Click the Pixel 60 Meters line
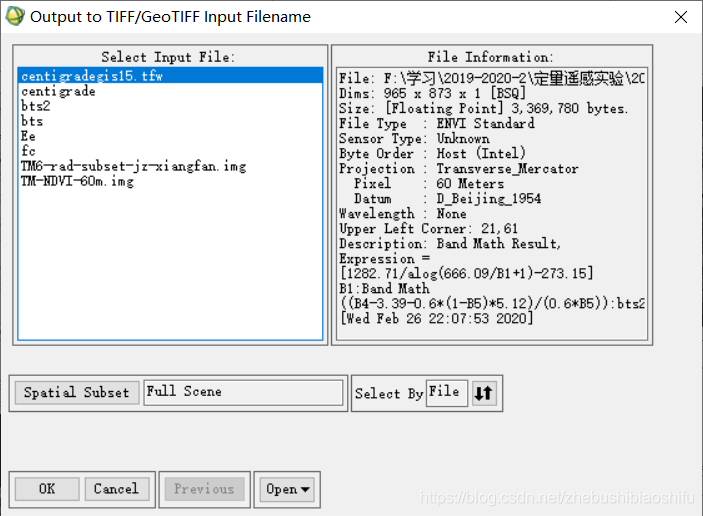 429,183
